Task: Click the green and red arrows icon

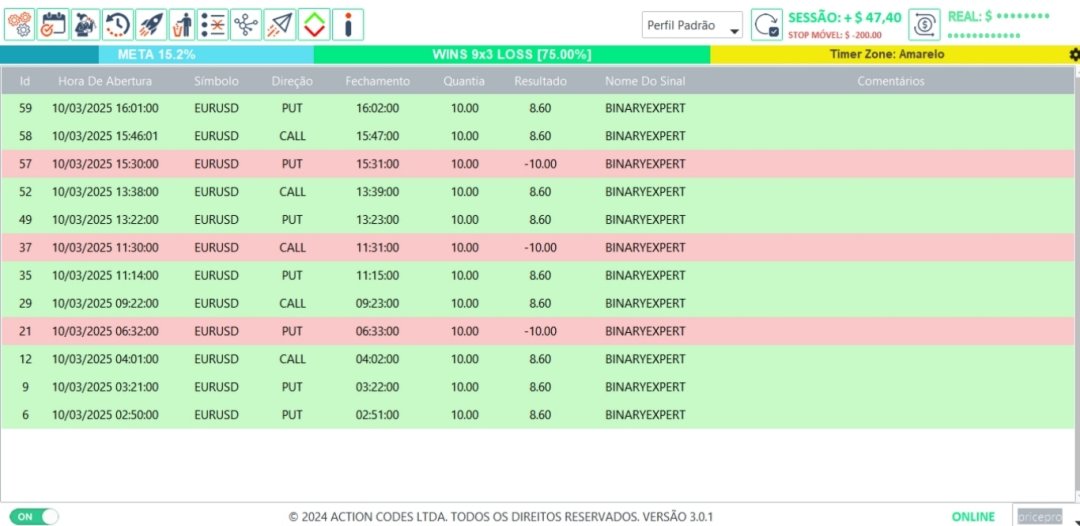Action: coord(313,25)
